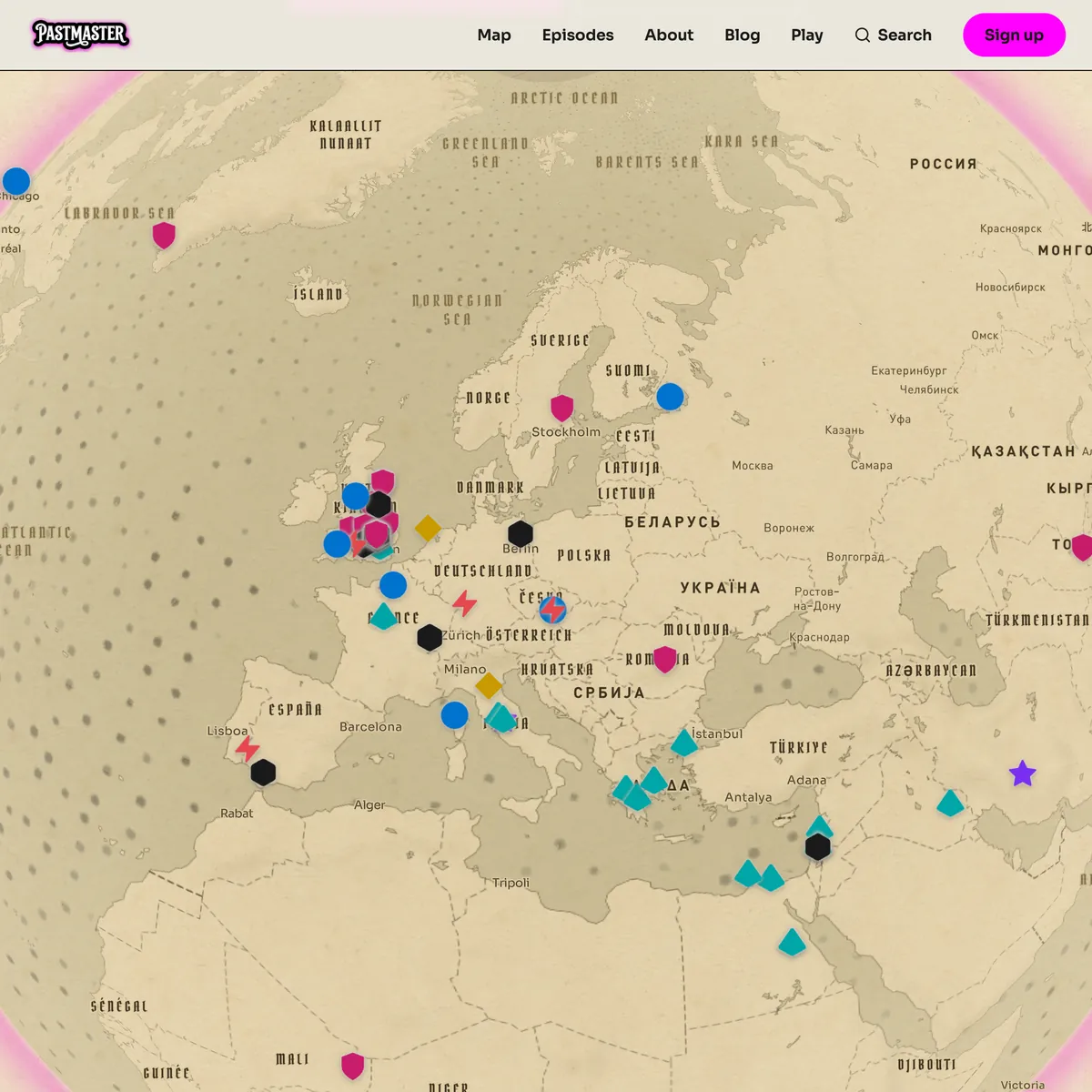1092x1092 pixels.
Task: Click the Казань city label
Action: tap(844, 430)
